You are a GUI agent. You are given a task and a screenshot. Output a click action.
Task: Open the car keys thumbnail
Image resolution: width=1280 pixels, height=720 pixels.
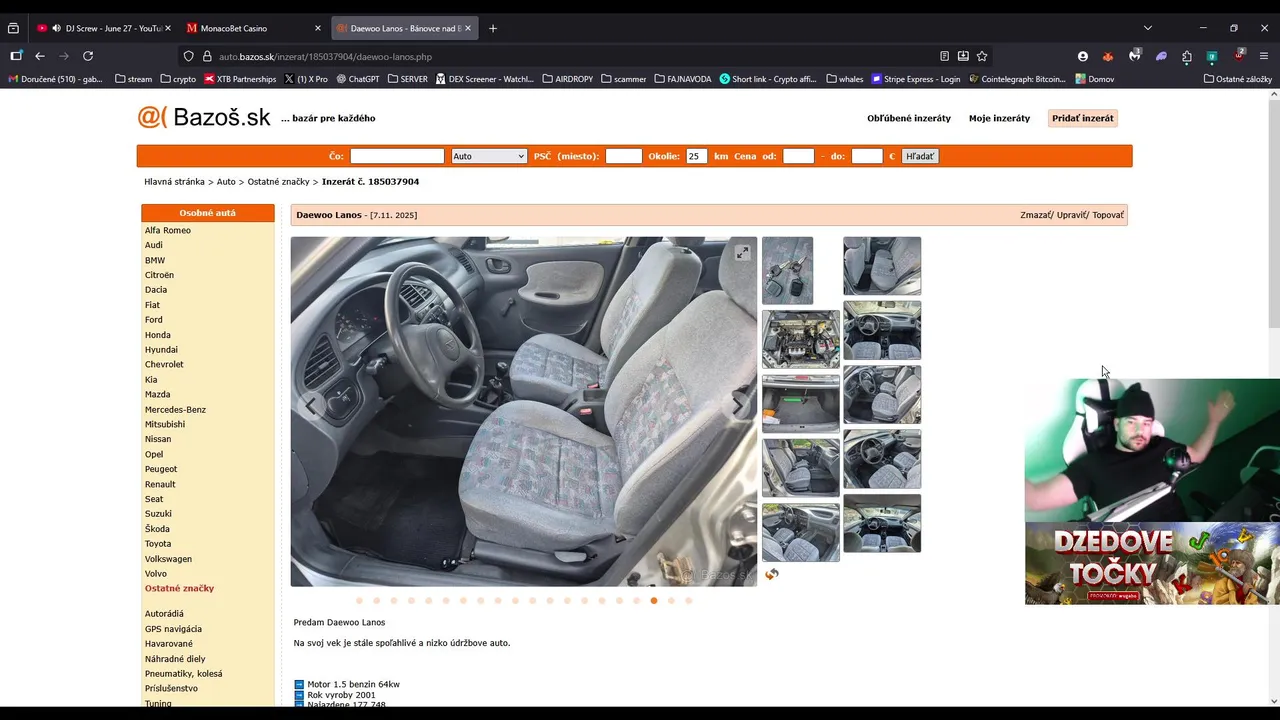coord(787,270)
